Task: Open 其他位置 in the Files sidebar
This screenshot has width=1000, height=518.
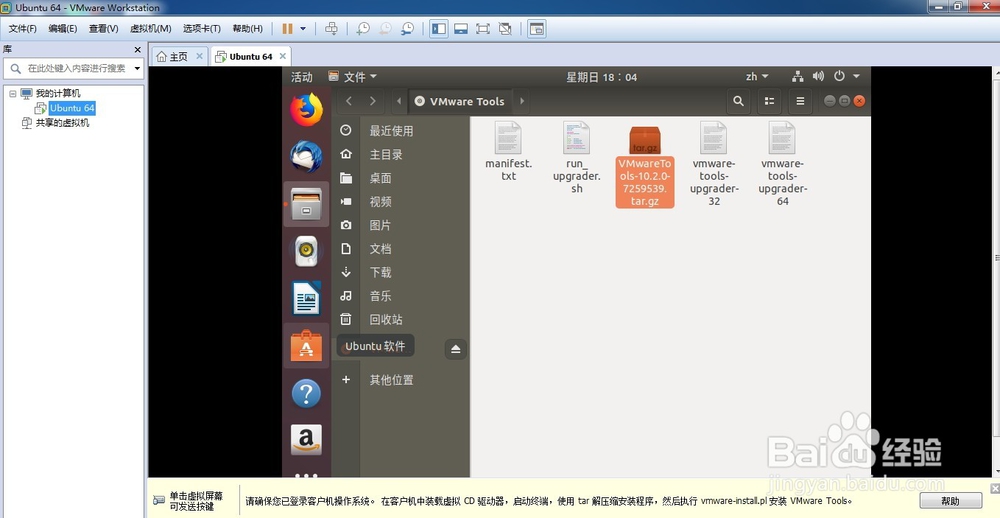Action: click(x=401, y=380)
